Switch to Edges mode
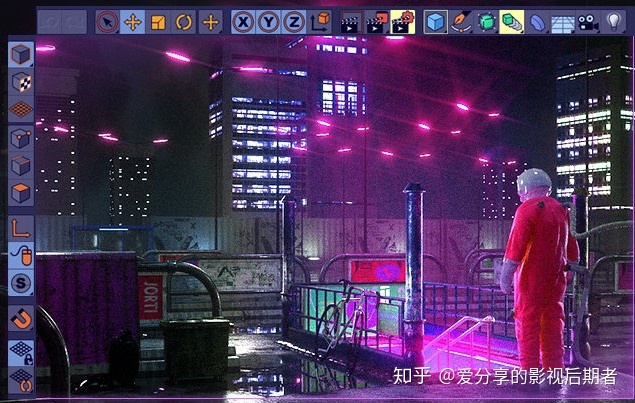The height and width of the screenshot is (403, 635). [21, 166]
